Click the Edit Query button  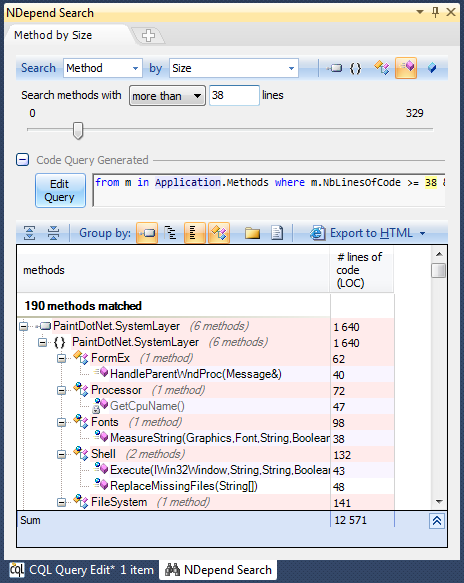[60, 190]
